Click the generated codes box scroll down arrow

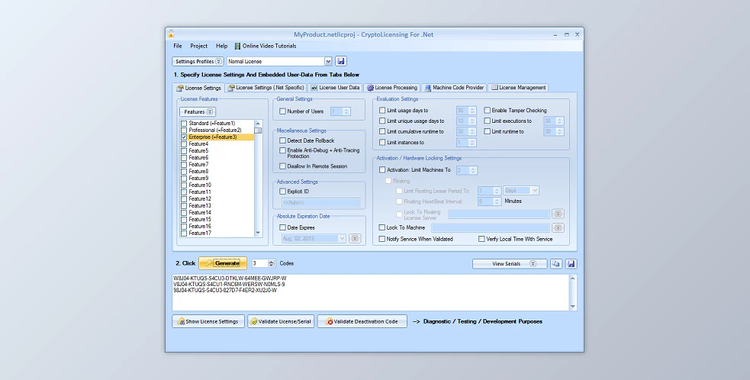click(573, 307)
